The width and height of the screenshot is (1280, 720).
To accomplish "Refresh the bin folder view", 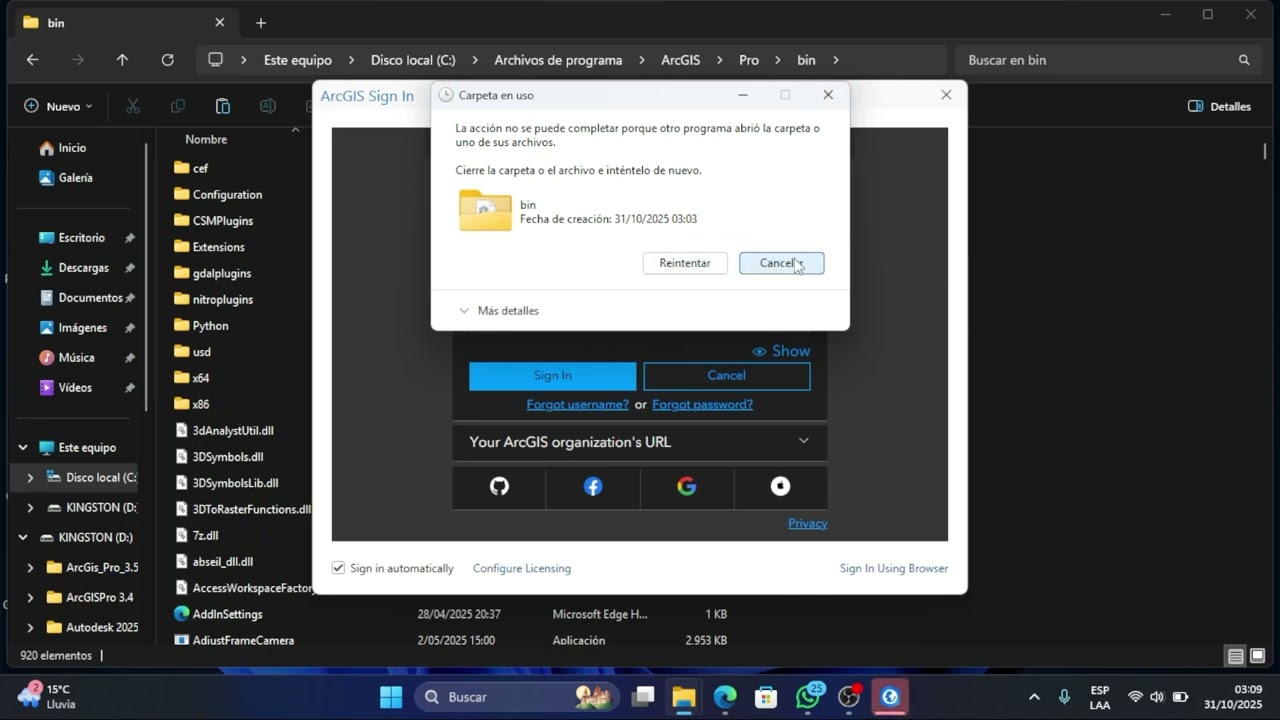I will [x=167, y=60].
